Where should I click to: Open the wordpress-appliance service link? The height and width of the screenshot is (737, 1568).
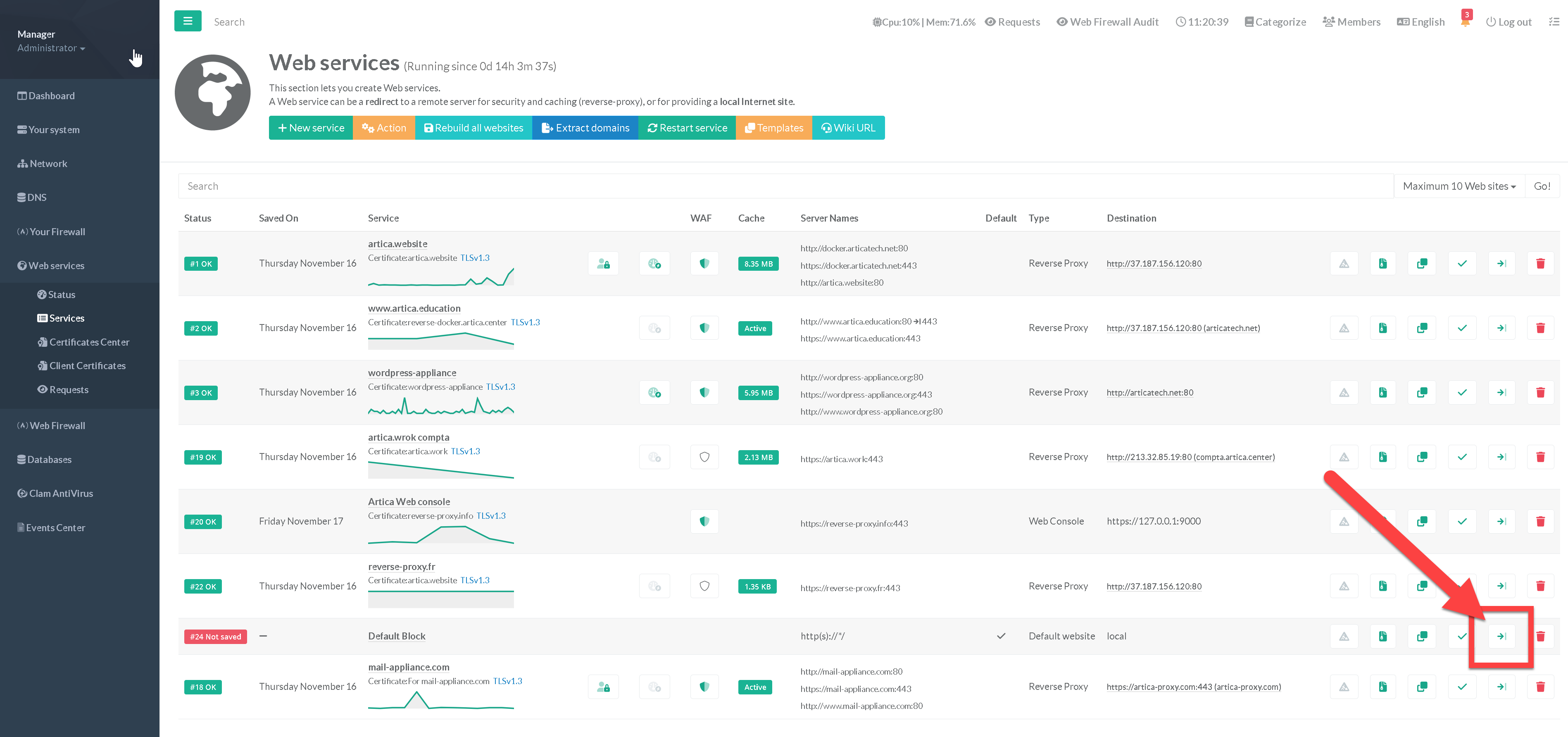[412, 373]
